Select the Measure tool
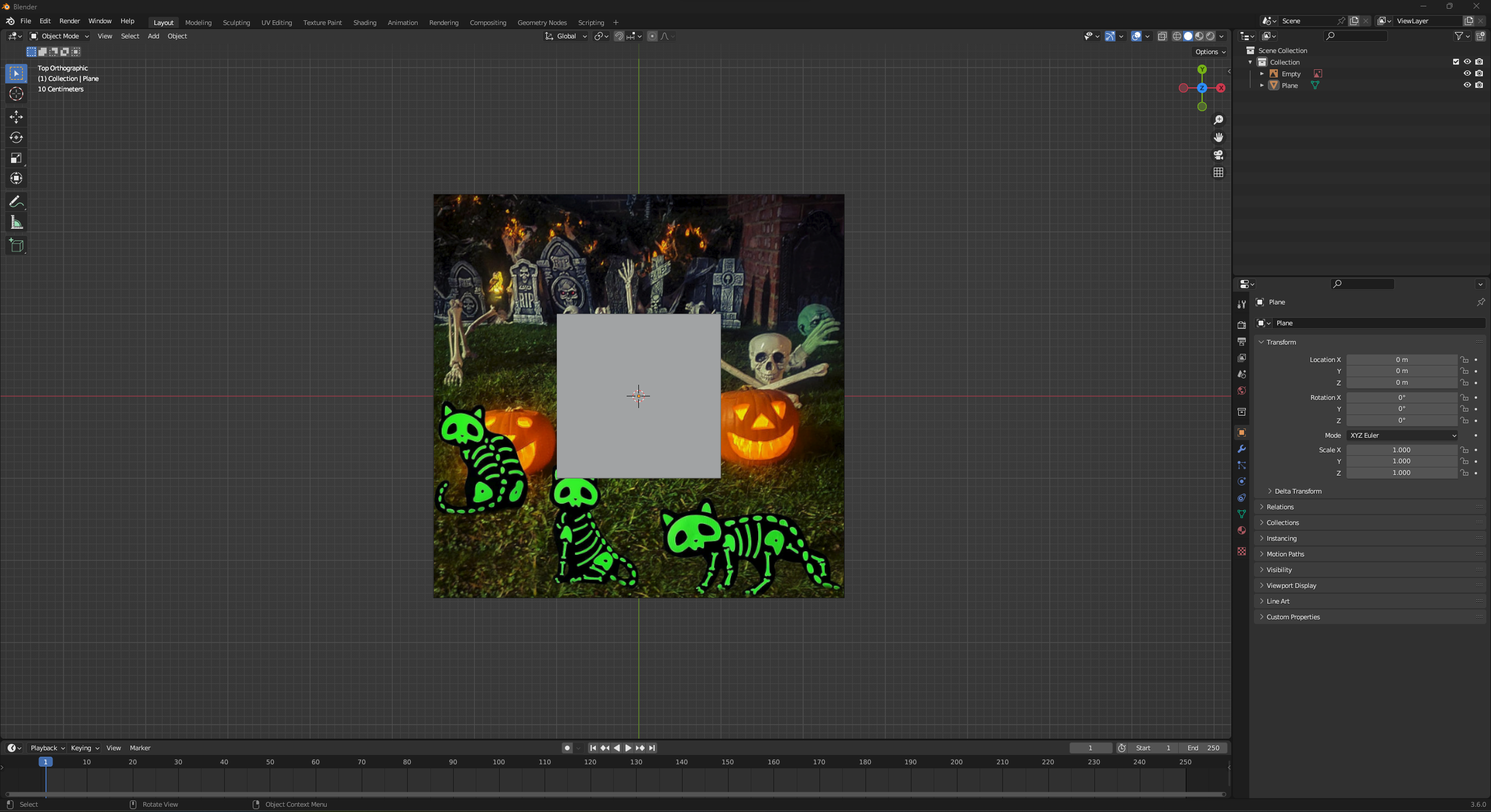Viewport: 1491px width, 812px height. 16,223
